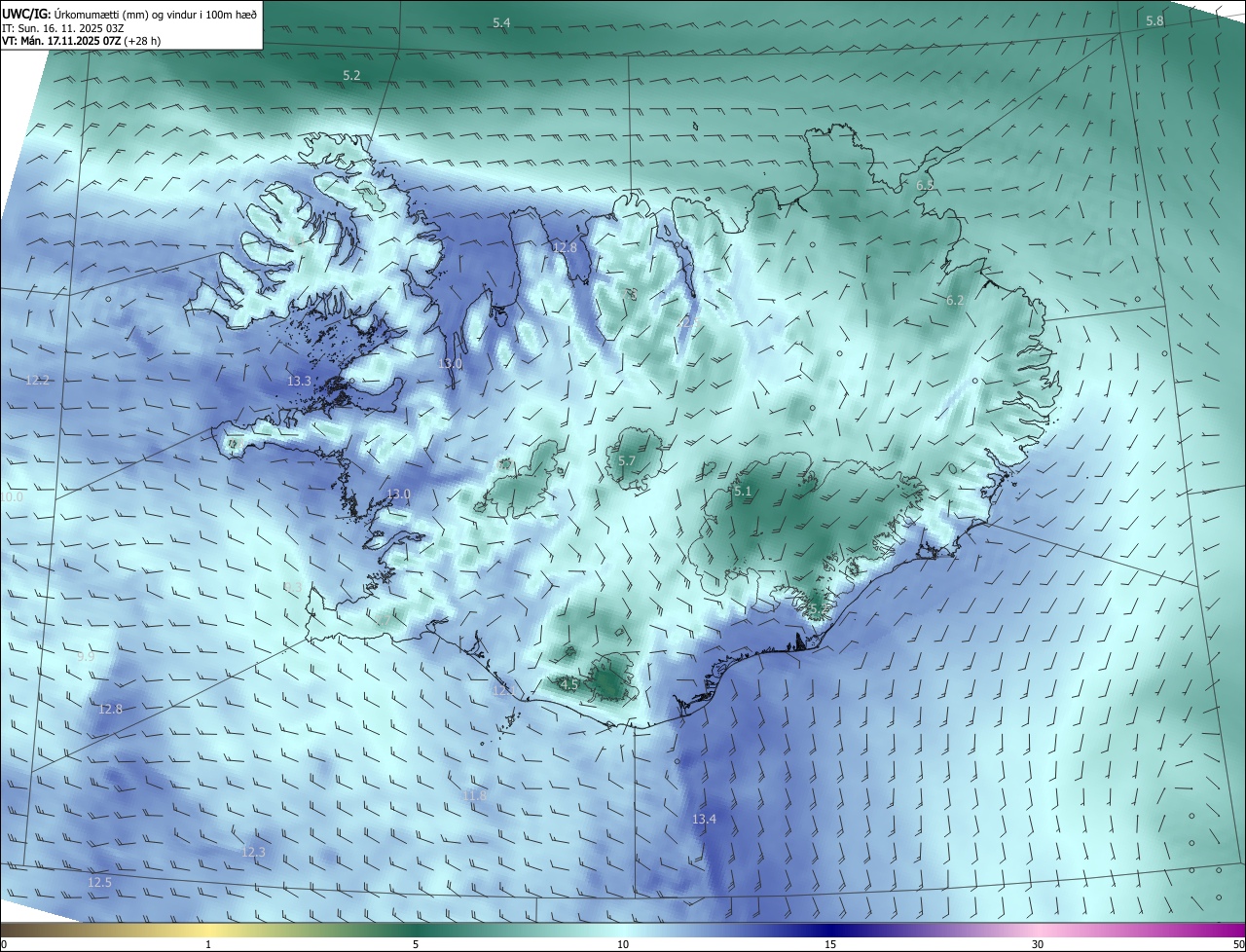Click the '1' tick on the color scale
Viewport: 1246px width, 952px height.
click(208, 944)
